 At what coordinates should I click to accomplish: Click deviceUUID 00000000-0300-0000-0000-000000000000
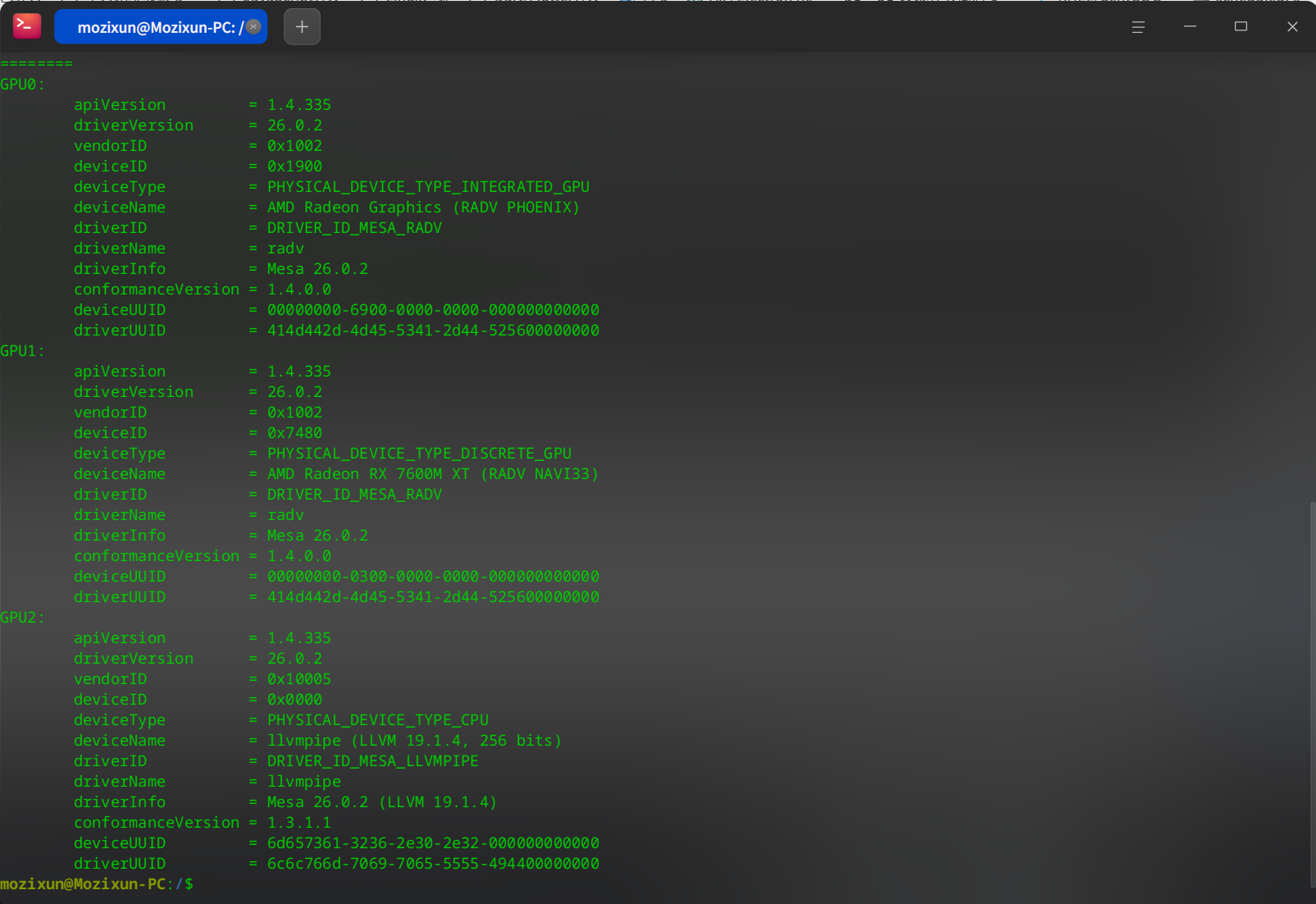[x=433, y=577]
